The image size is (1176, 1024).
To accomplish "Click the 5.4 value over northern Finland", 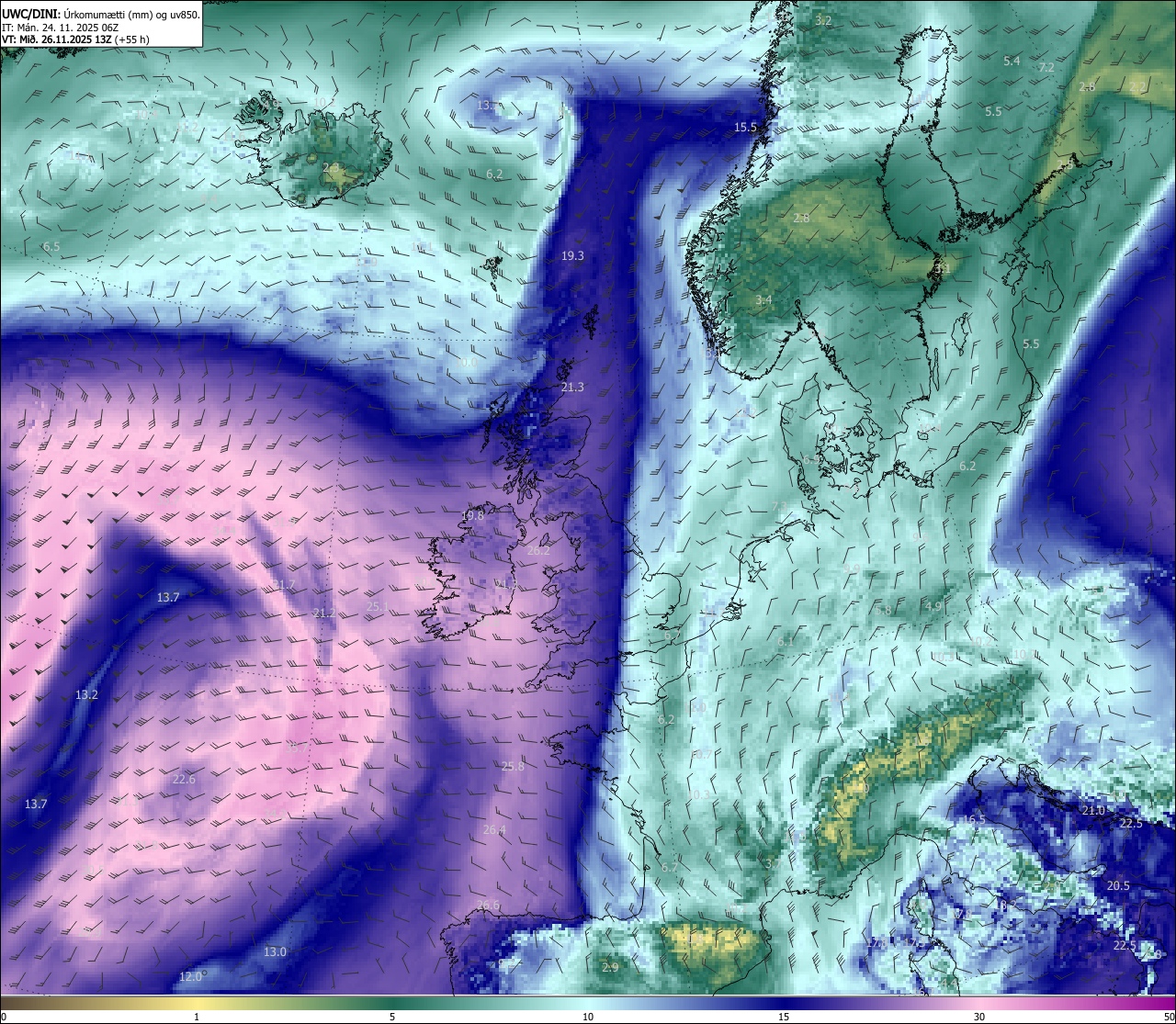I will (x=1012, y=62).
